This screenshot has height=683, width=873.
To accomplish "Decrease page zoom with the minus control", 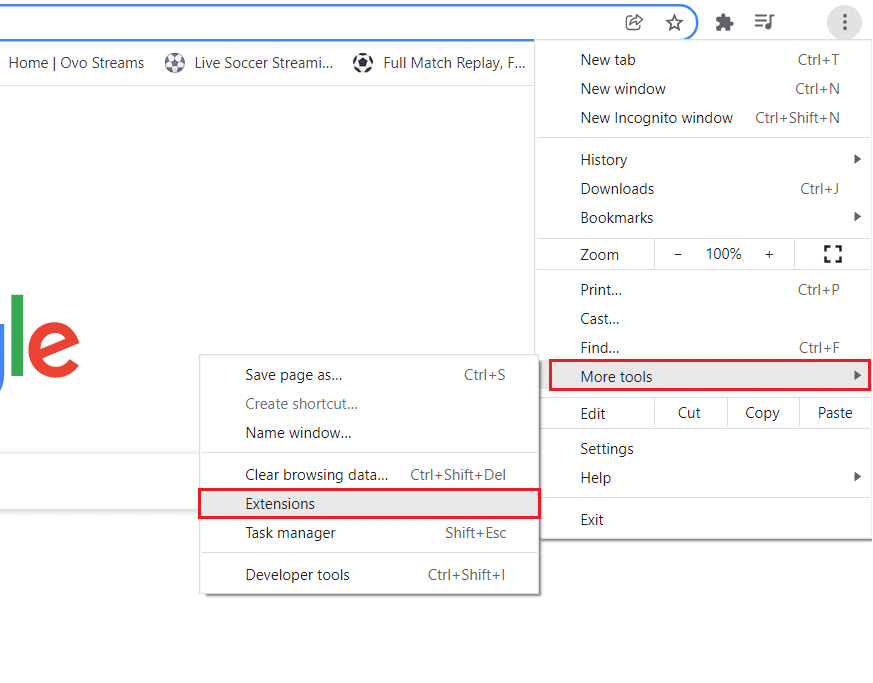I will click(677, 254).
